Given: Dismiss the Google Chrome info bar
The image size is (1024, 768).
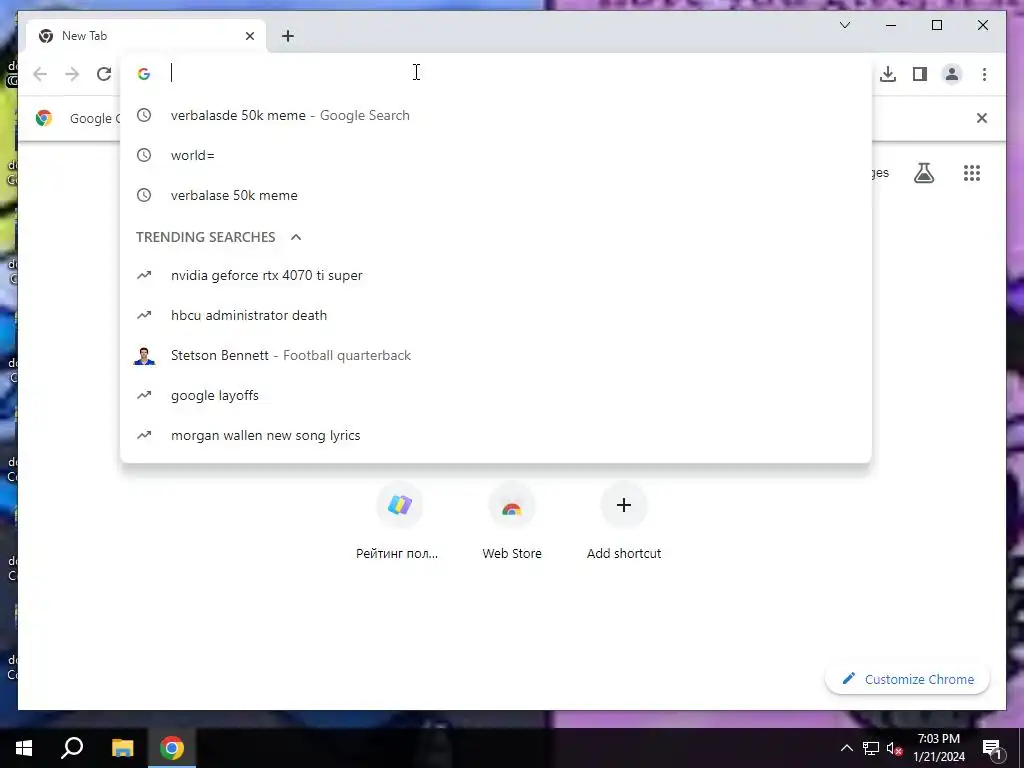Looking at the screenshot, I should pos(981,118).
